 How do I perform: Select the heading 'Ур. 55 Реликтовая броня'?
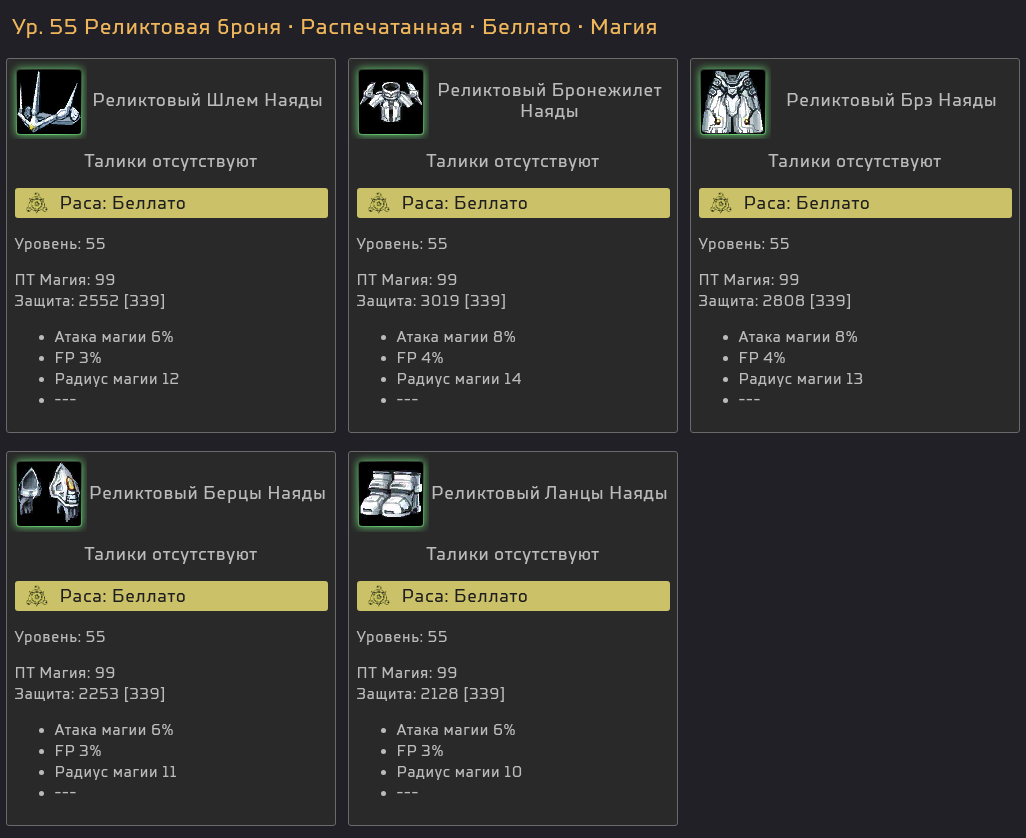click(147, 27)
